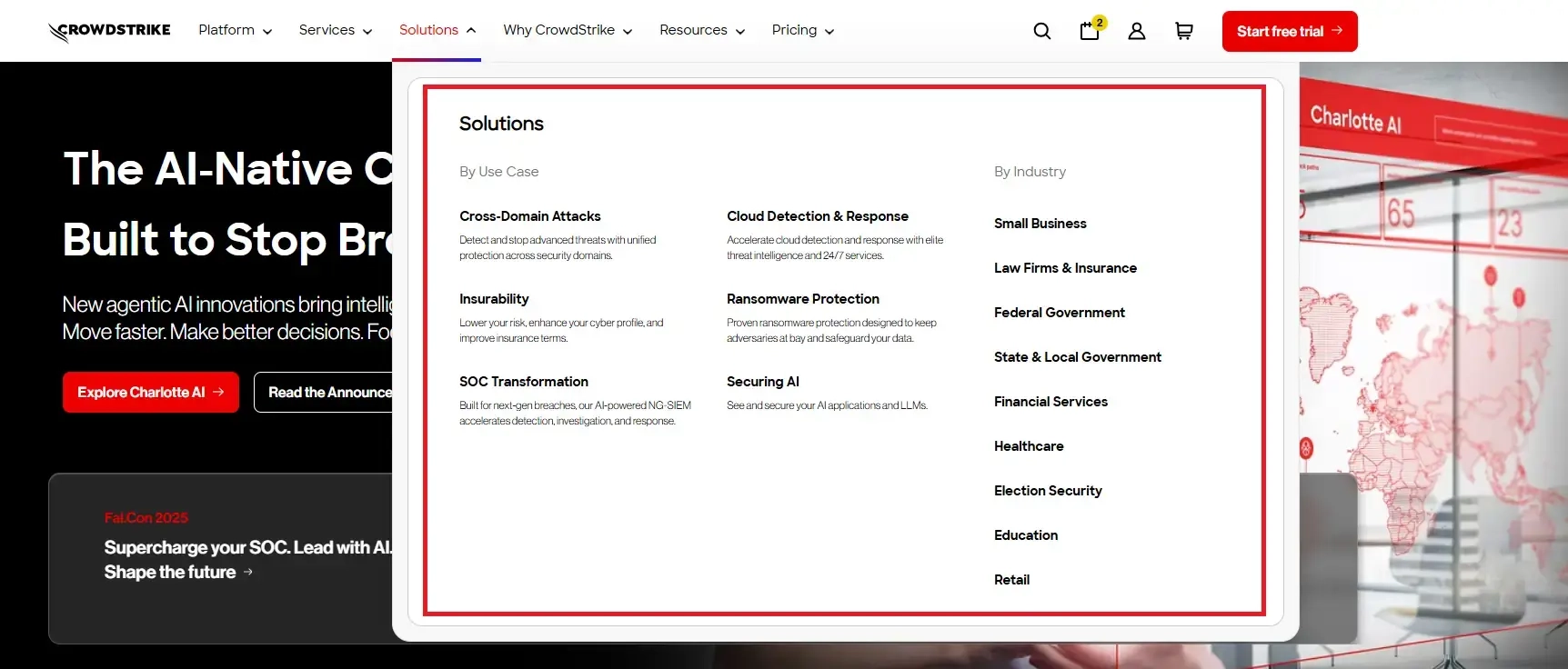Screen dimensions: 1568x669
Task: Click the Solutions heading in the menu panel
Action: click(501, 124)
